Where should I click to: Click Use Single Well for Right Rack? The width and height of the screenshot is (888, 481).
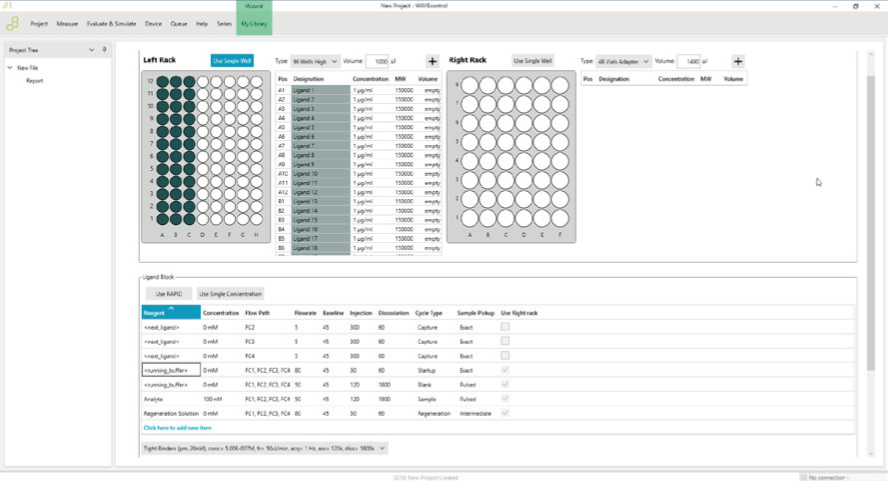tap(532, 61)
